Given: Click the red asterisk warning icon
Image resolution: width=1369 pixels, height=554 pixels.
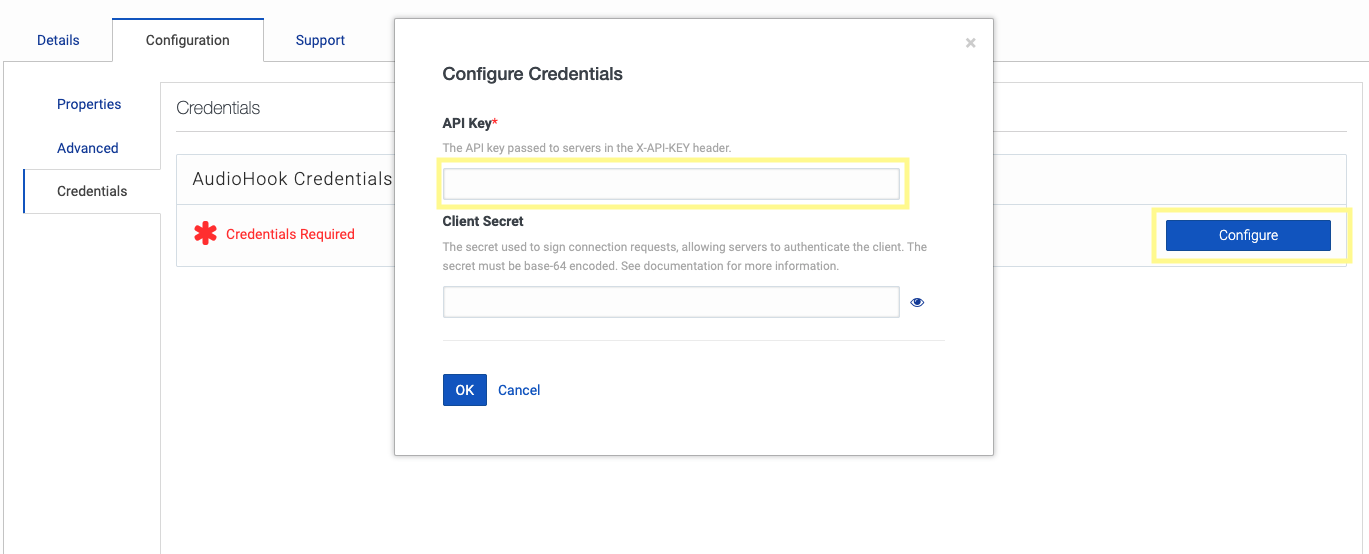Looking at the screenshot, I should [x=205, y=234].
